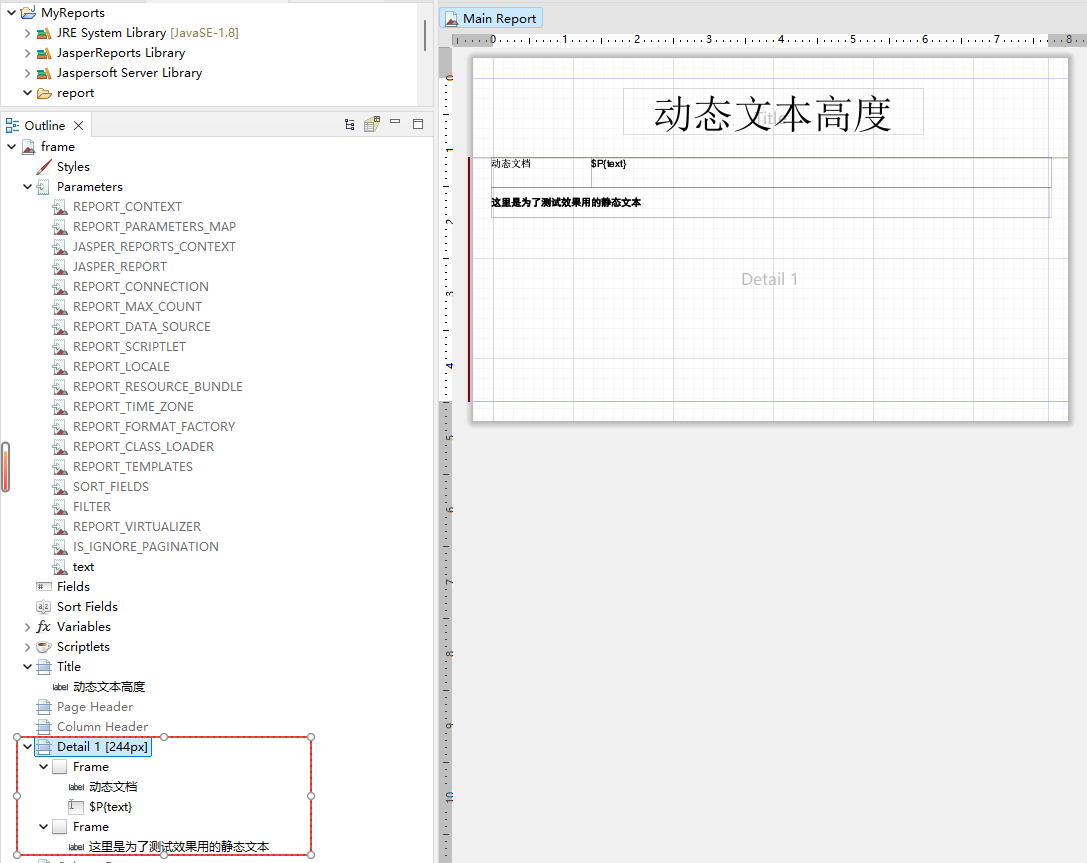
Task: Click the Sort Fields icon in outline
Action: point(43,607)
